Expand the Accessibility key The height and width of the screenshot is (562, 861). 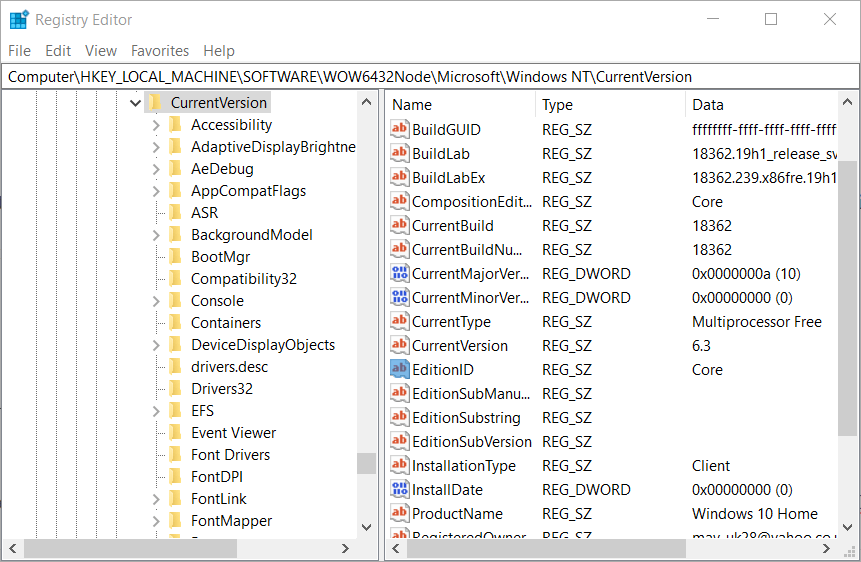[156, 125]
